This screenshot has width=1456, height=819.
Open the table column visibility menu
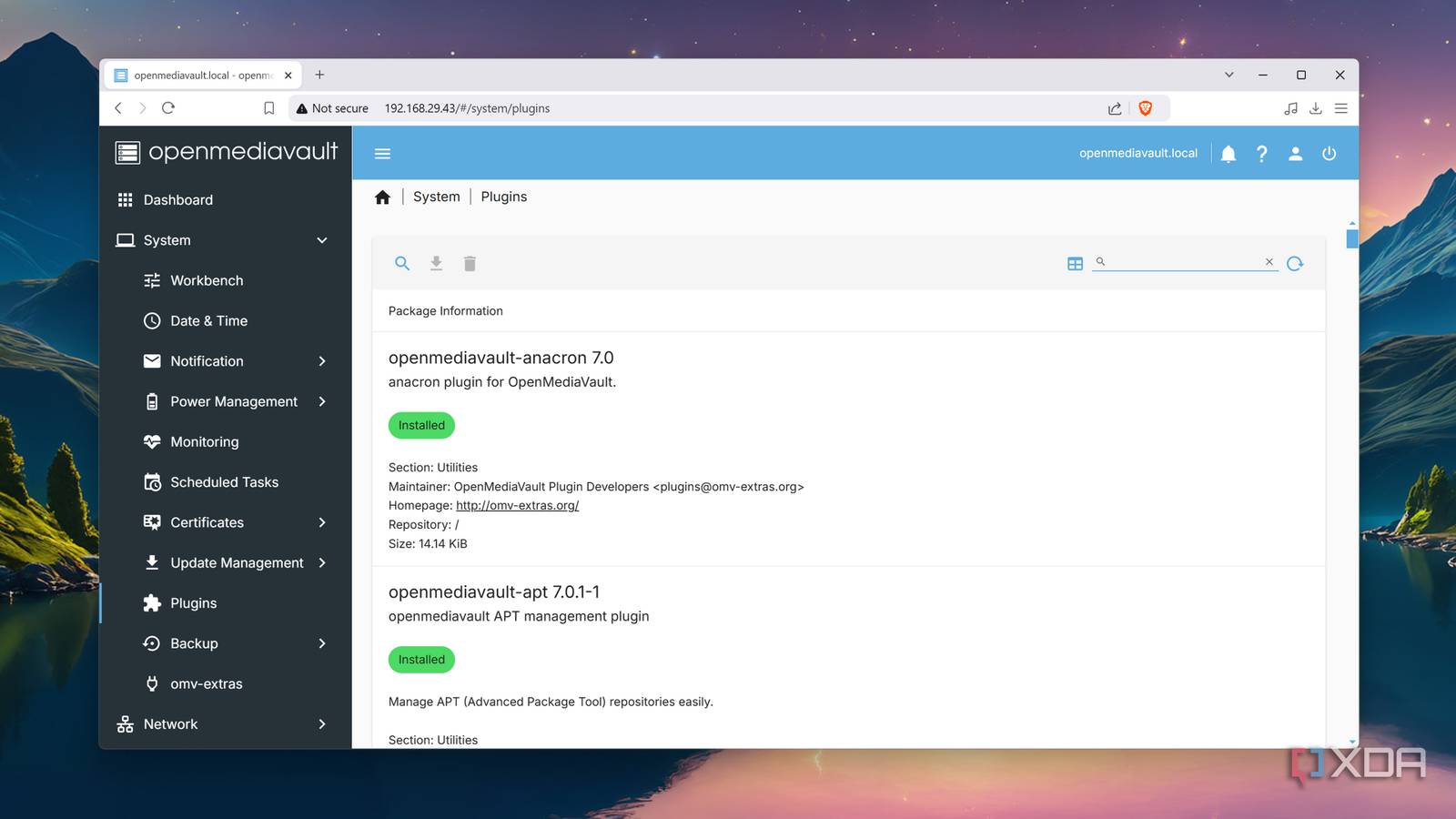tap(1076, 264)
